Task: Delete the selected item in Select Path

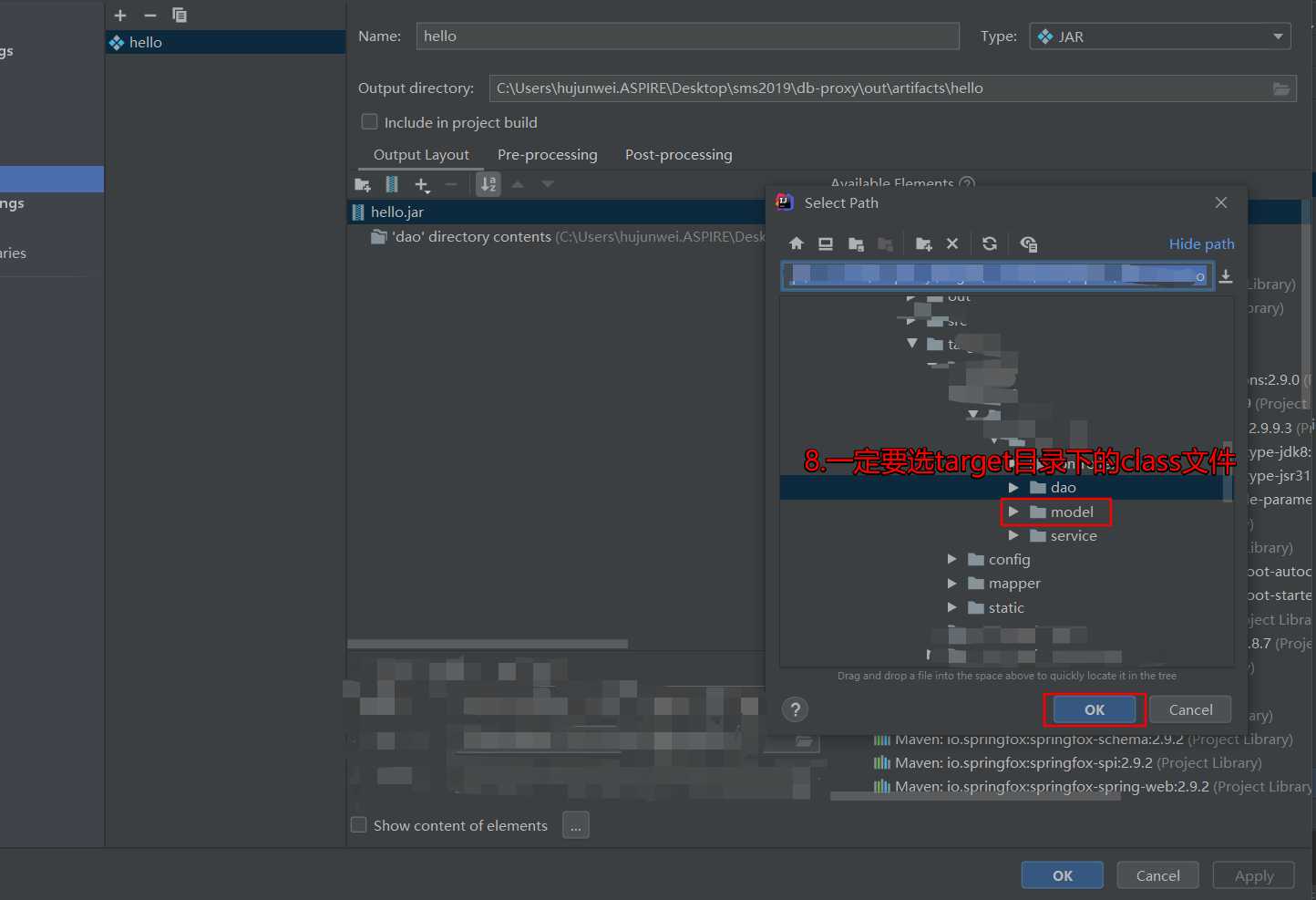Action: point(952,243)
